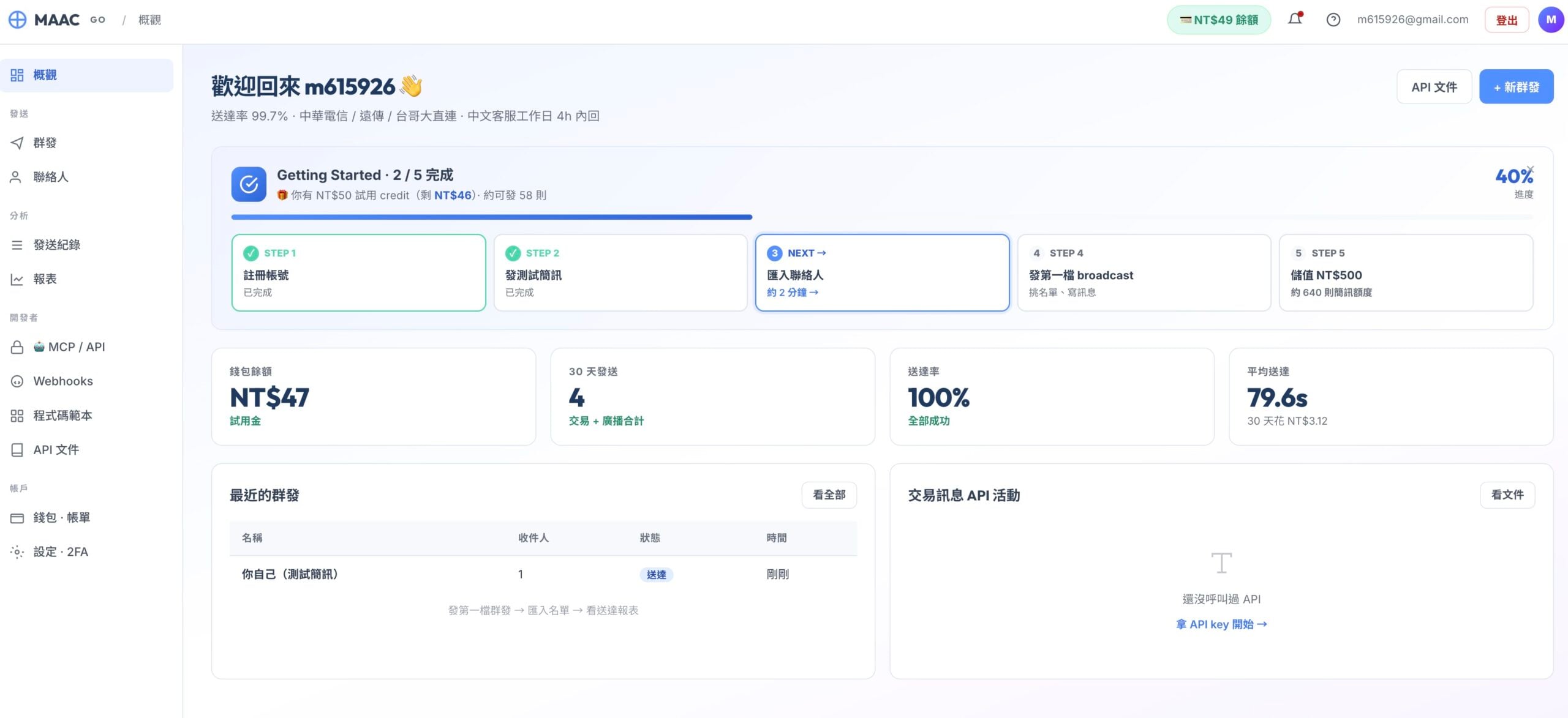Click the 登出 logout button

1507,20
